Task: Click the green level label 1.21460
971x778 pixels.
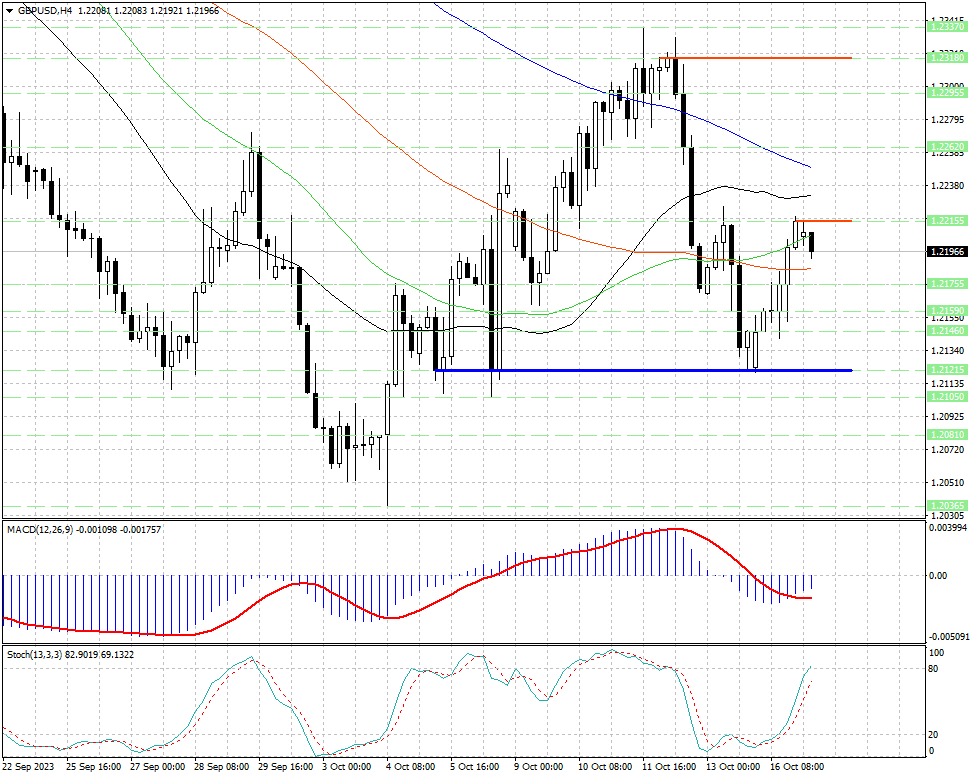Action: click(x=947, y=331)
